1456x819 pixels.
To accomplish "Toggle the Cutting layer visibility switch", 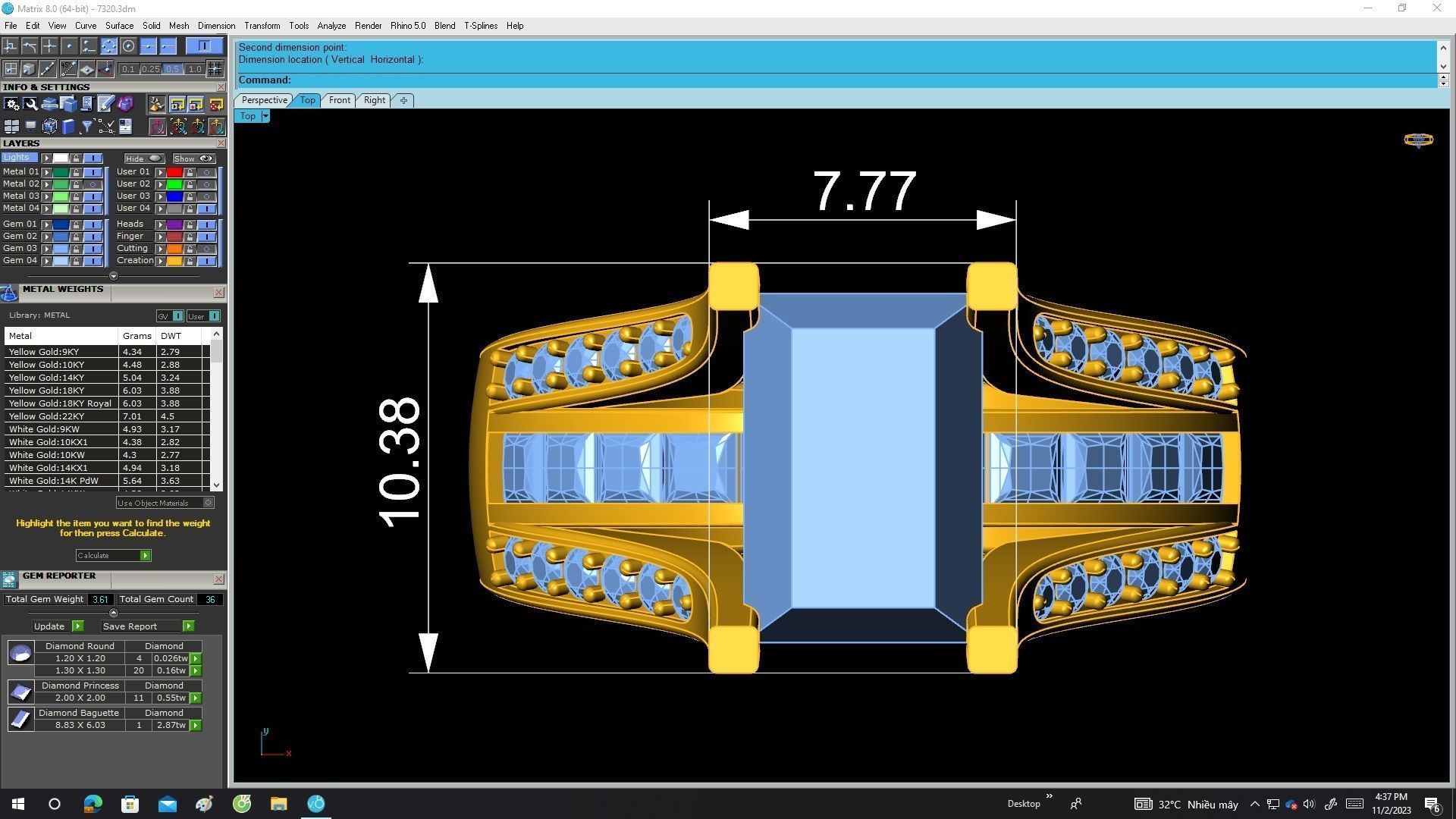I will [206, 249].
